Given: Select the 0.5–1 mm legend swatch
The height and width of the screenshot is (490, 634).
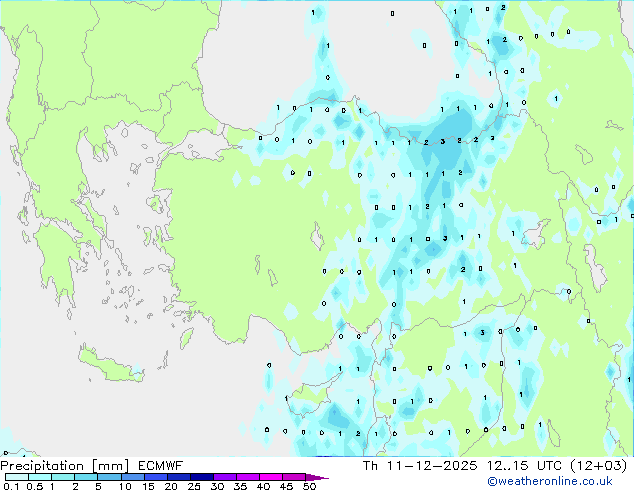Looking at the screenshot, I should tap(40, 477).
